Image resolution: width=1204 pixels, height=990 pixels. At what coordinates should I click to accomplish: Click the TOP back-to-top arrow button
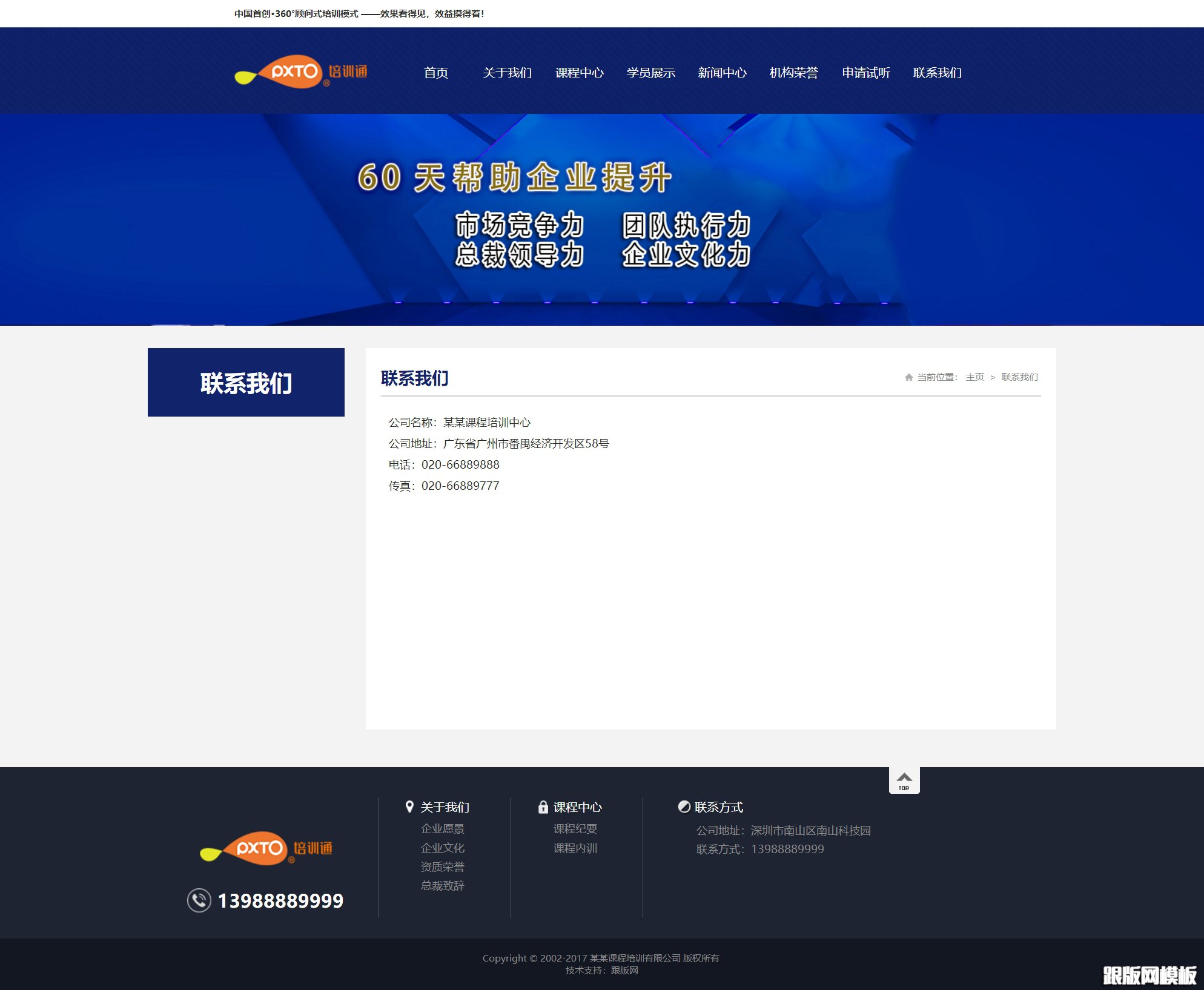click(904, 780)
